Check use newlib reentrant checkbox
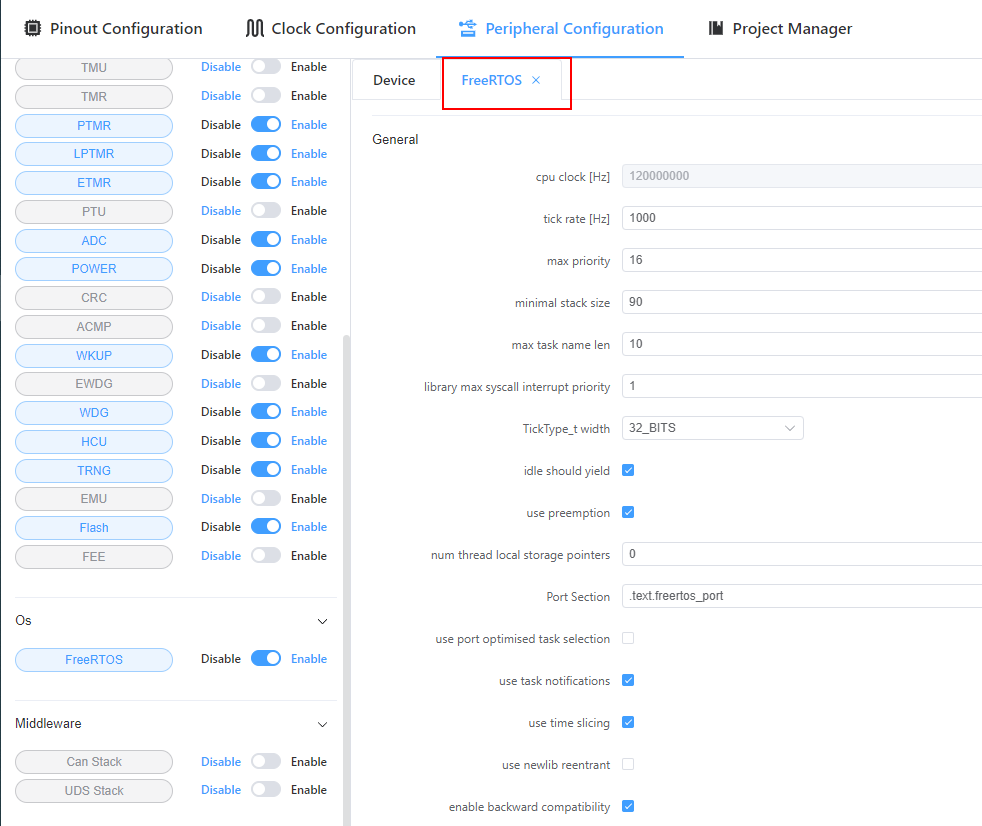982x826 pixels. point(628,764)
